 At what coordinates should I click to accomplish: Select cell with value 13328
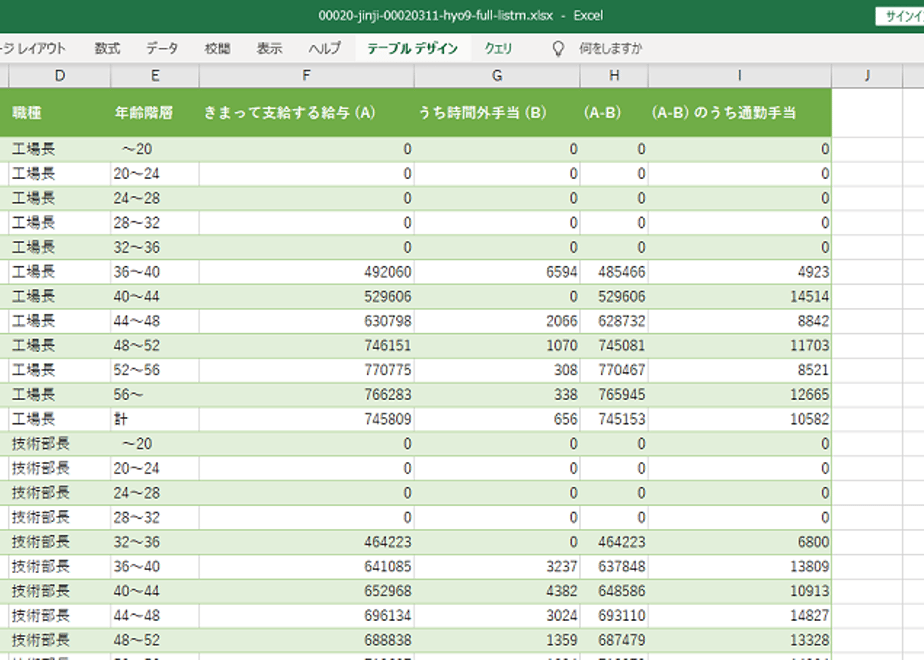tap(740, 640)
